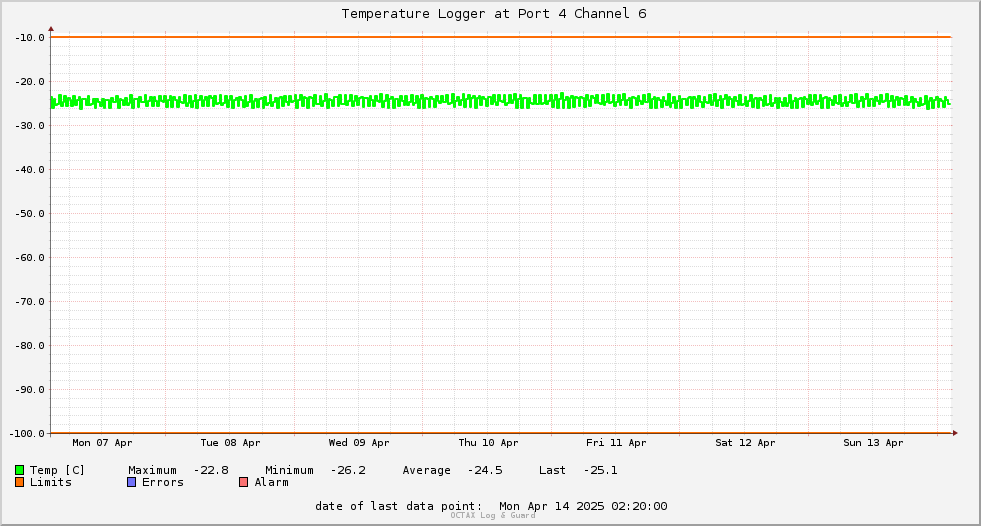The height and width of the screenshot is (526, 981).
Task: Click the 'Thu 10 Apr' axis label
Action: pos(488,443)
